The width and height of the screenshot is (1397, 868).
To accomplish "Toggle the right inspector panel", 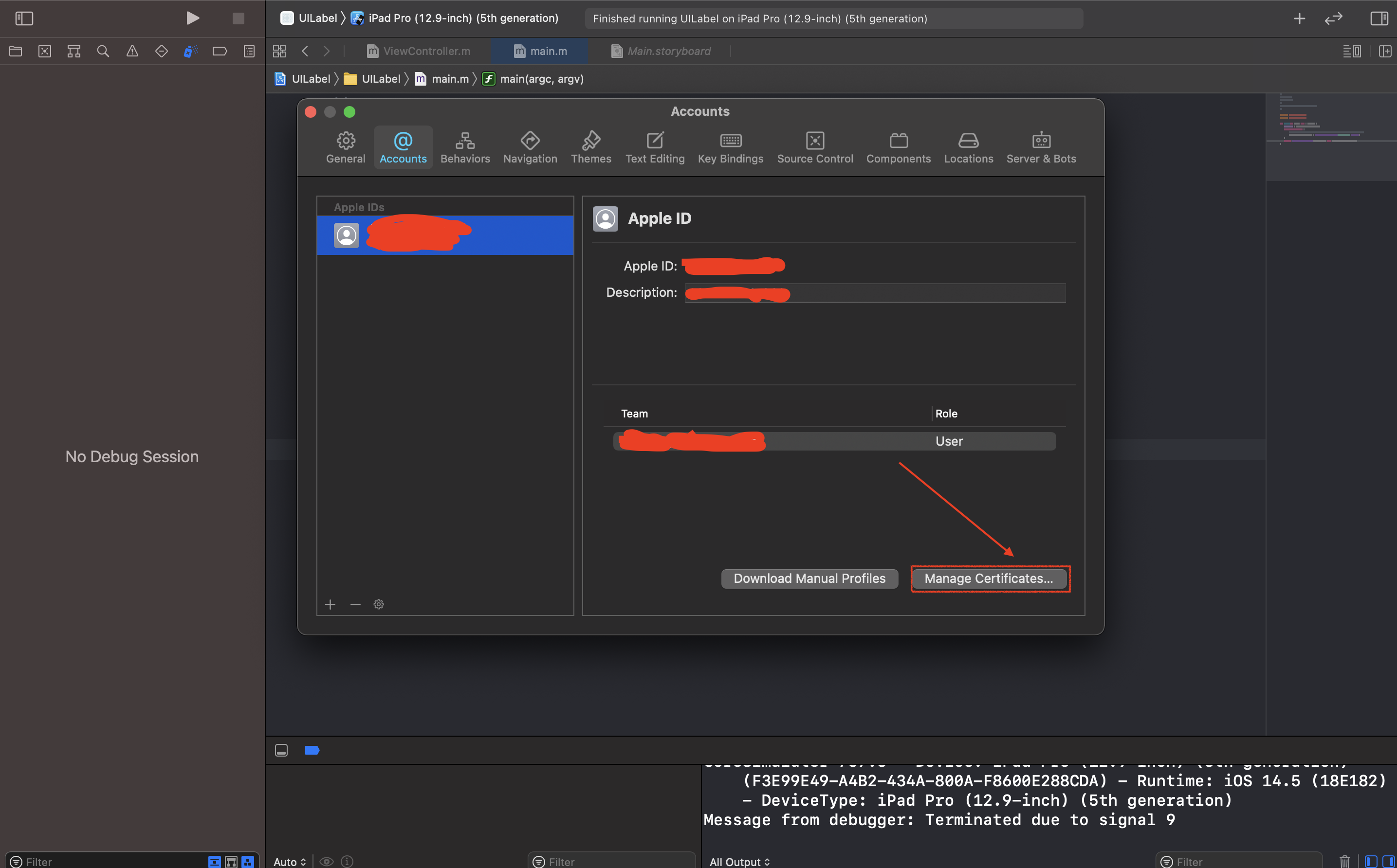I will [1379, 18].
